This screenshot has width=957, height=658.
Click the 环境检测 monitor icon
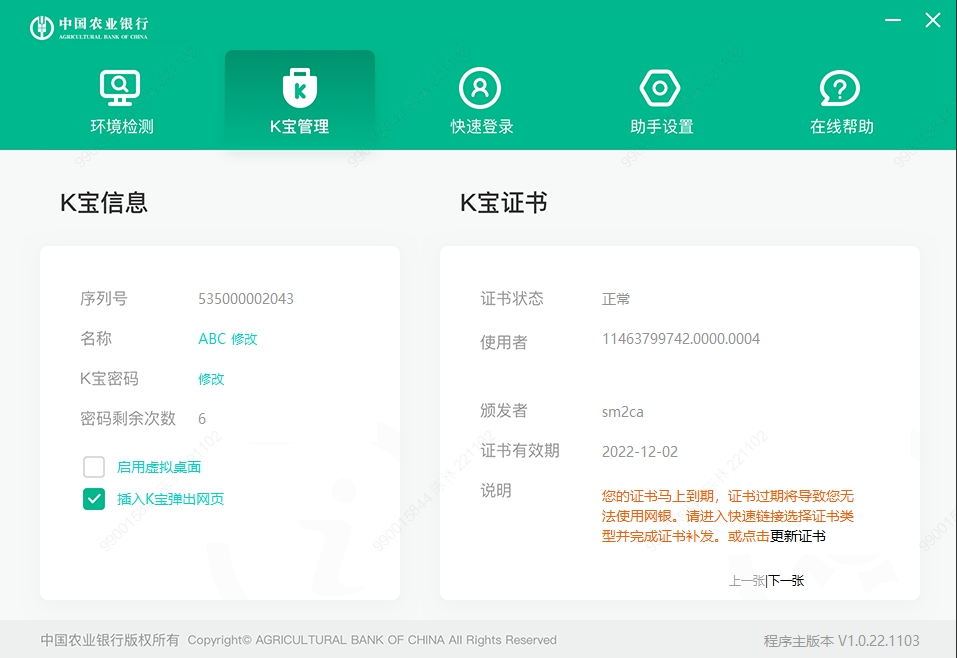tap(120, 88)
